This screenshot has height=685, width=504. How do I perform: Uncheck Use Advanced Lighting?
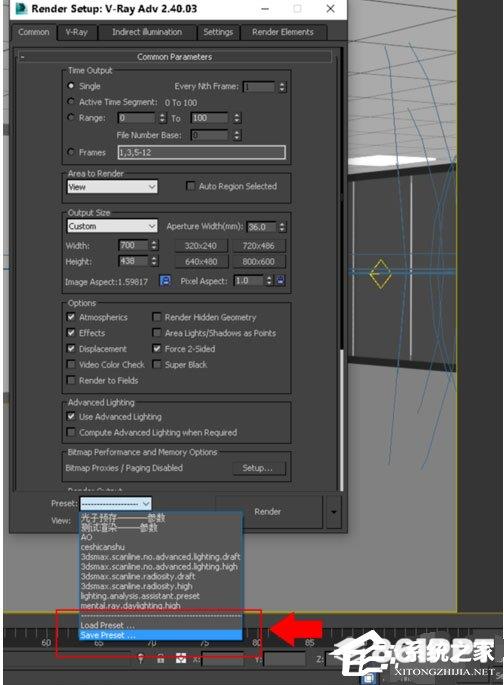[x=71, y=416]
